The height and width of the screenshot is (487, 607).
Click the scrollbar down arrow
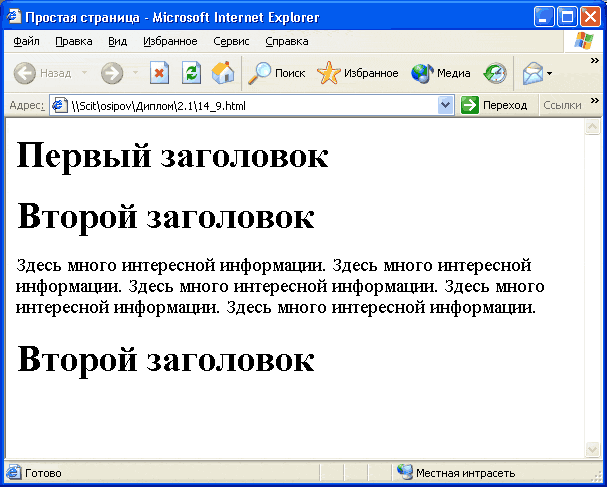click(592, 449)
